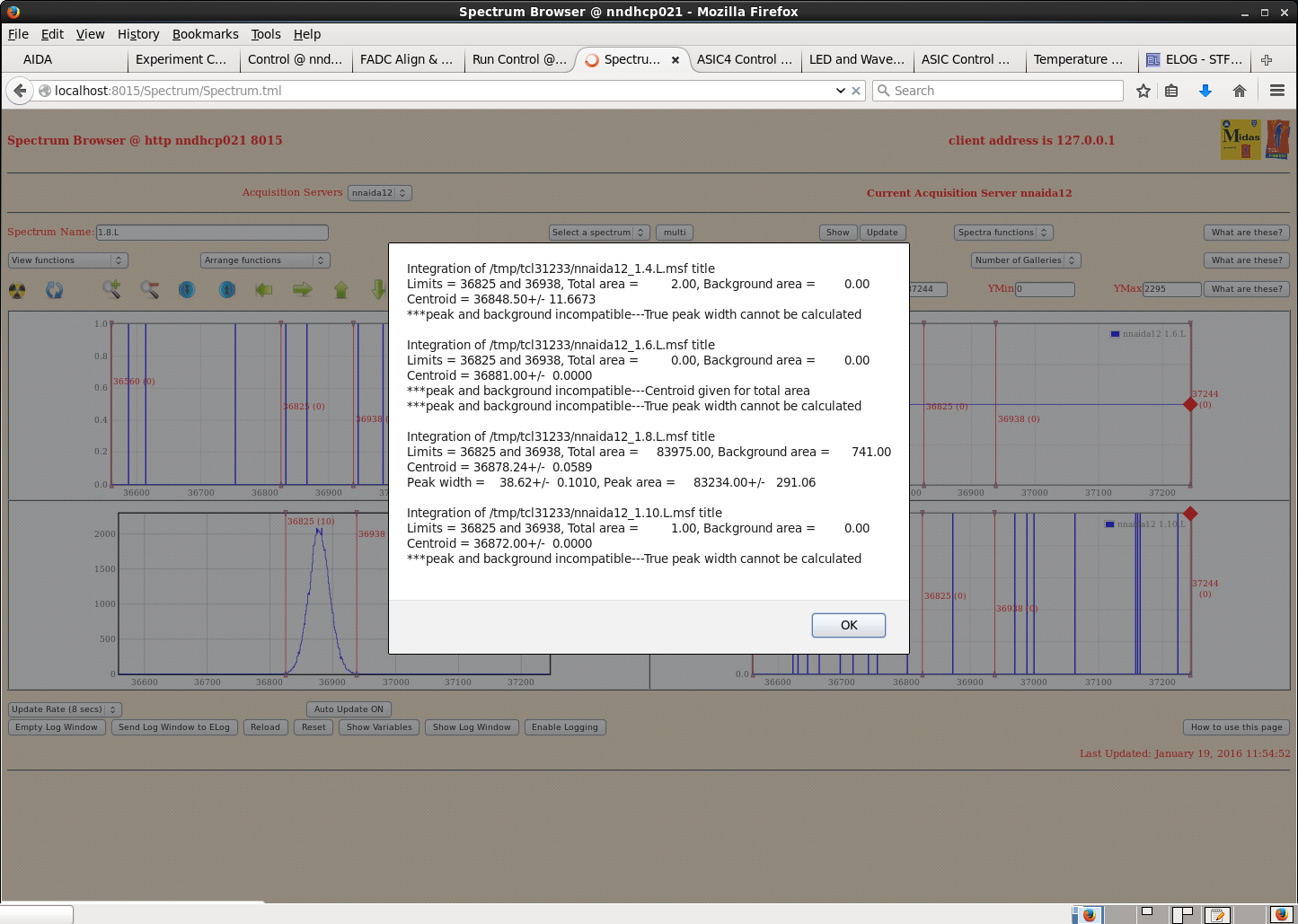Open the Edit menu
Screen dimensions: 1298x924
52,34
